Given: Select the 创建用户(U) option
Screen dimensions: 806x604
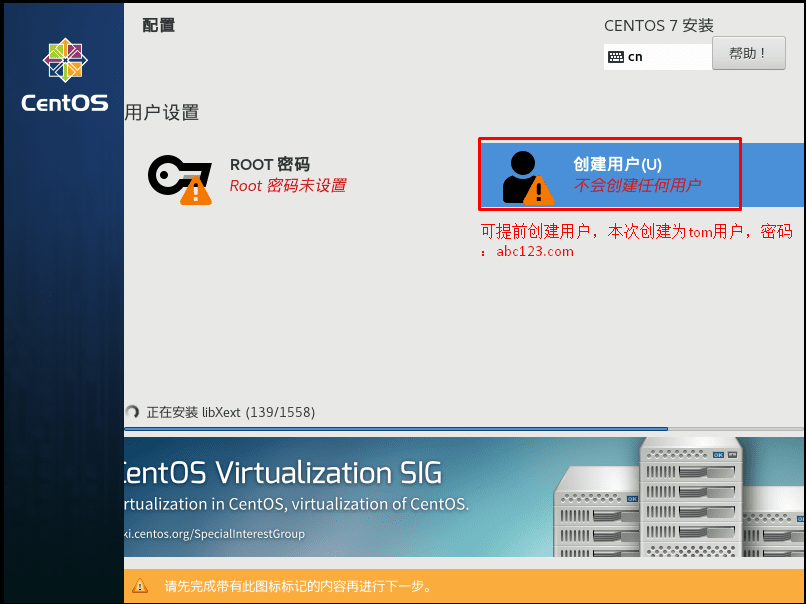Looking at the screenshot, I should coord(642,175).
